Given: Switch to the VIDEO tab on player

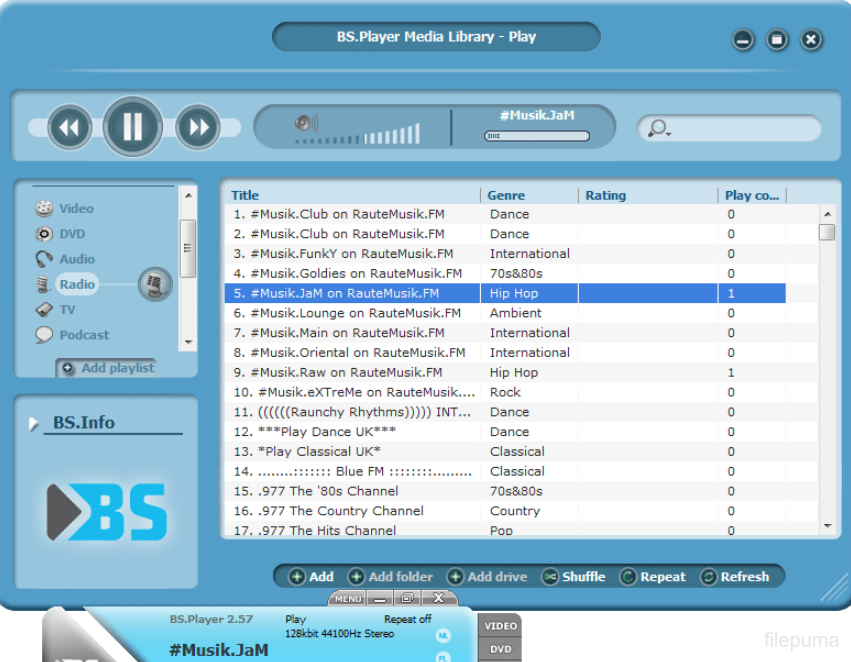Looking at the screenshot, I should pyautogui.click(x=500, y=626).
